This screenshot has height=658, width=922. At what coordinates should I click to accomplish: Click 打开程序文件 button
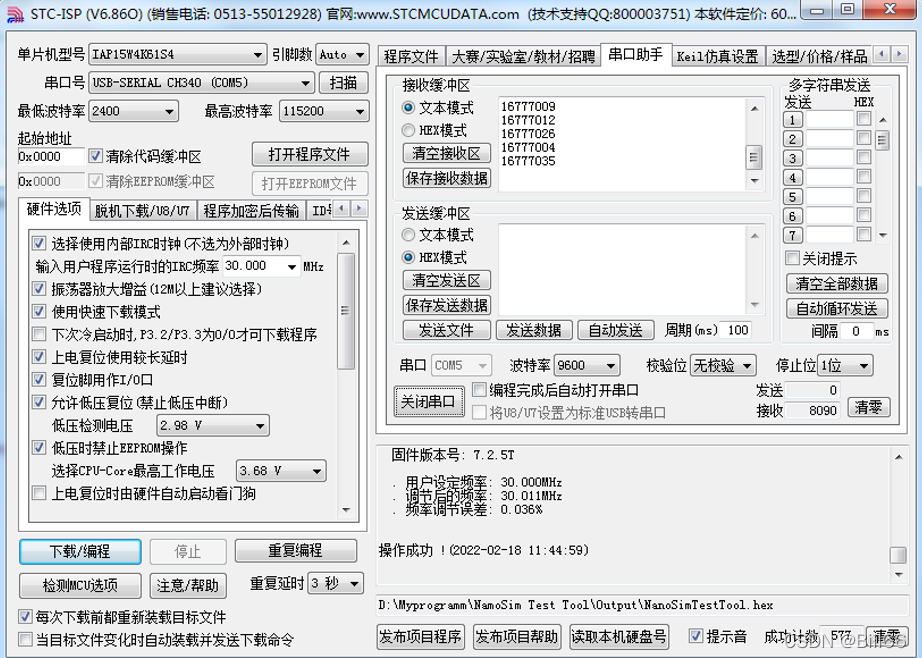pos(310,154)
